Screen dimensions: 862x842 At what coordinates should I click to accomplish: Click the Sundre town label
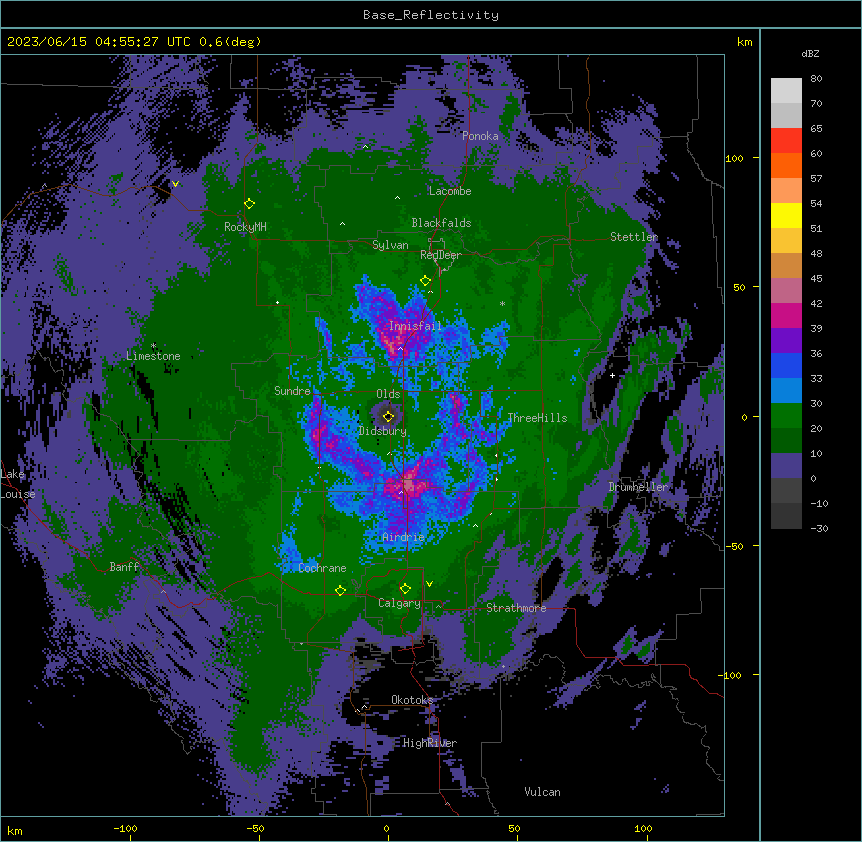click(x=292, y=391)
